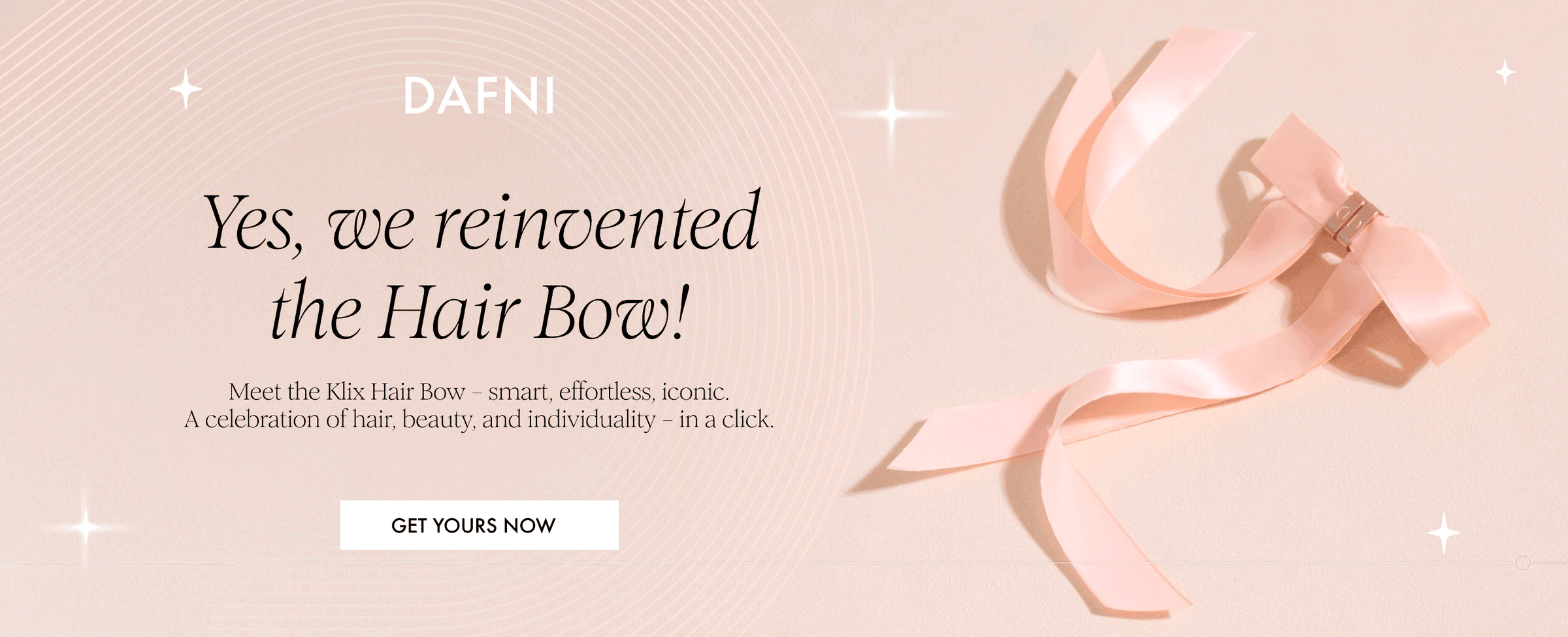Click the word 'reinvented' in the headline

[598, 222]
